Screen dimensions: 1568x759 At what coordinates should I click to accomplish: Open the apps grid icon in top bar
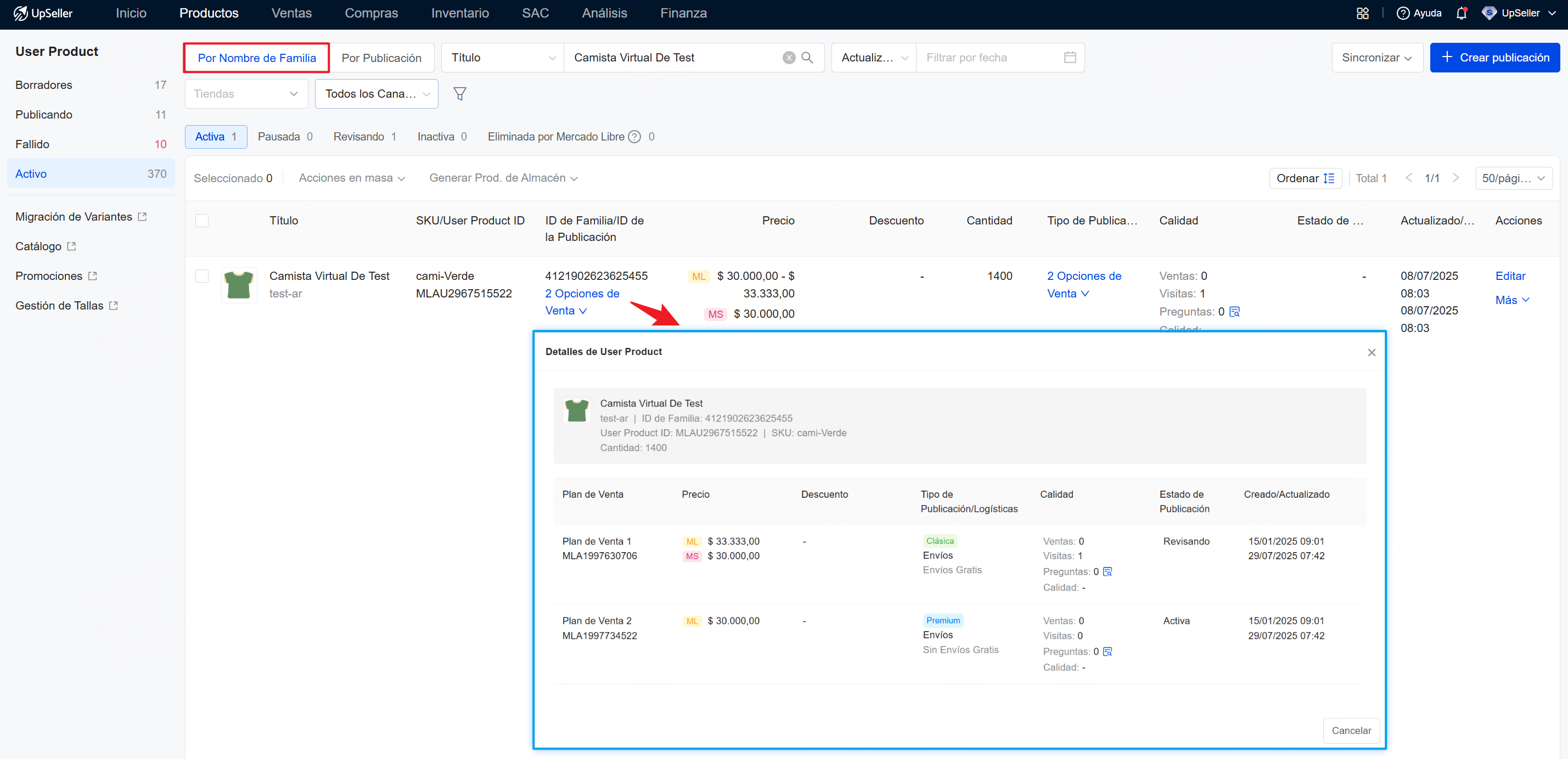[x=1362, y=13]
